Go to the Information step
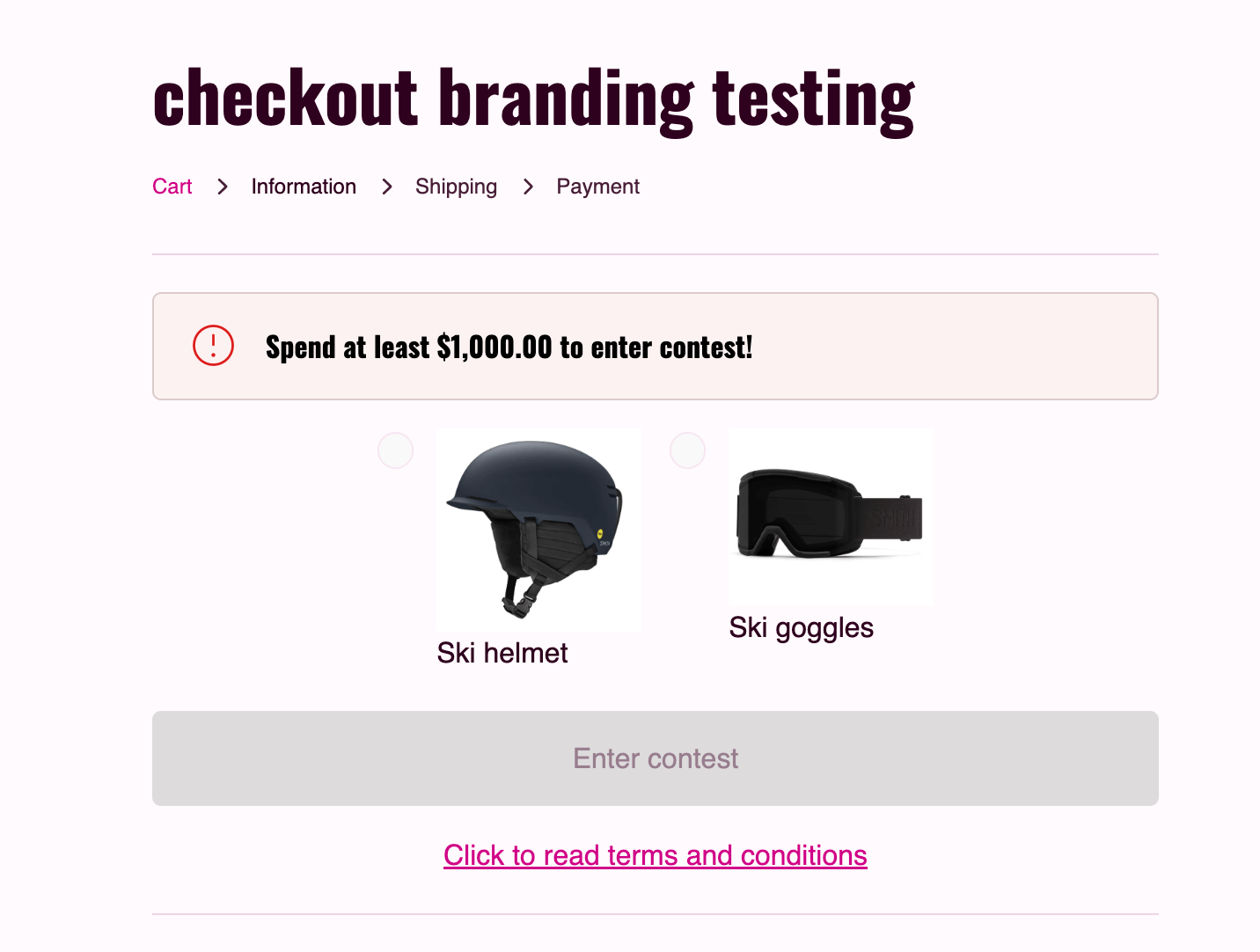The height and width of the screenshot is (952, 1260). (304, 187)
